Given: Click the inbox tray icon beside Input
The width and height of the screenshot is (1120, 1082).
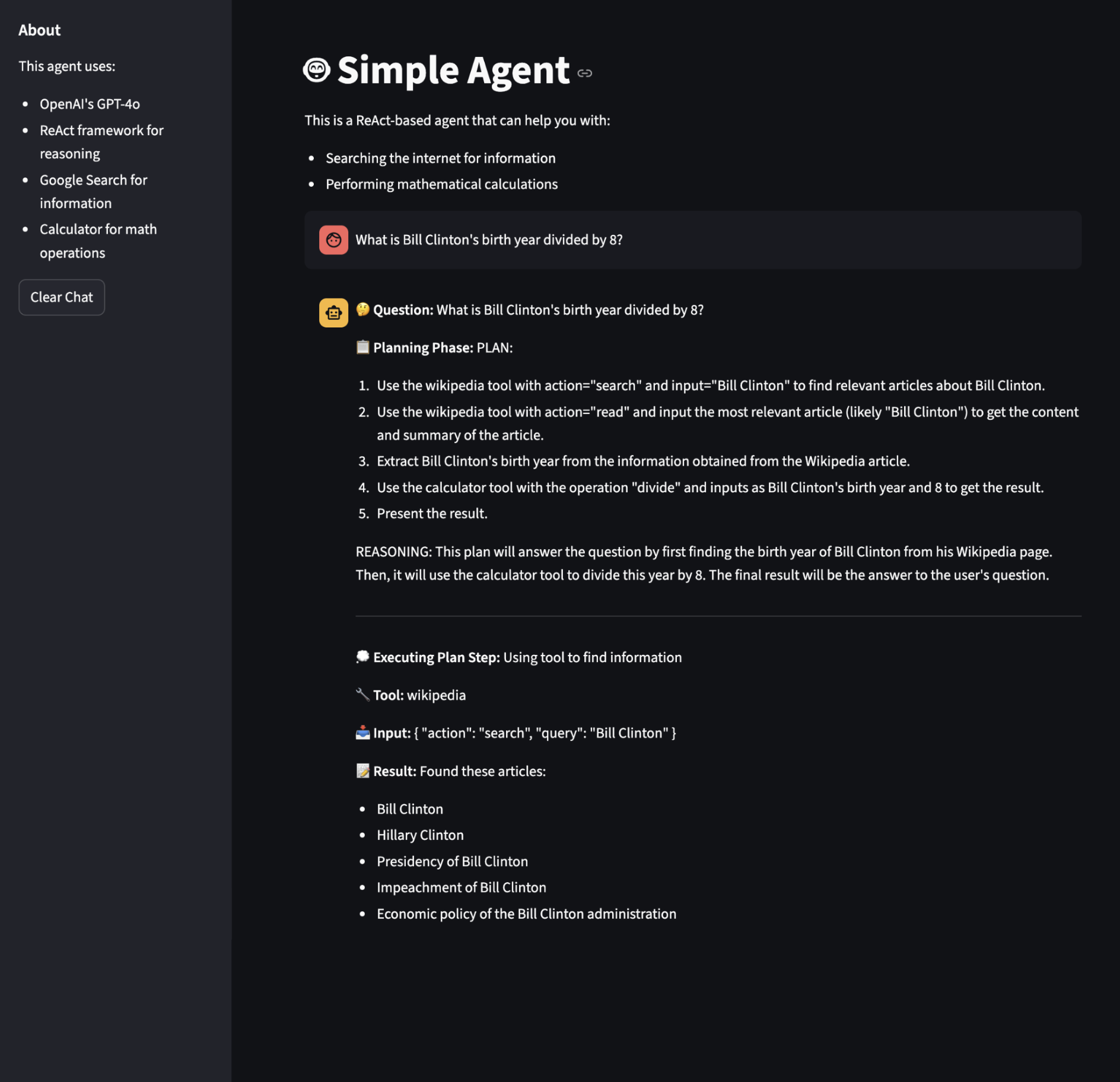Looking at the screenshot, I should pyautogui.click(x=362, y=733).
